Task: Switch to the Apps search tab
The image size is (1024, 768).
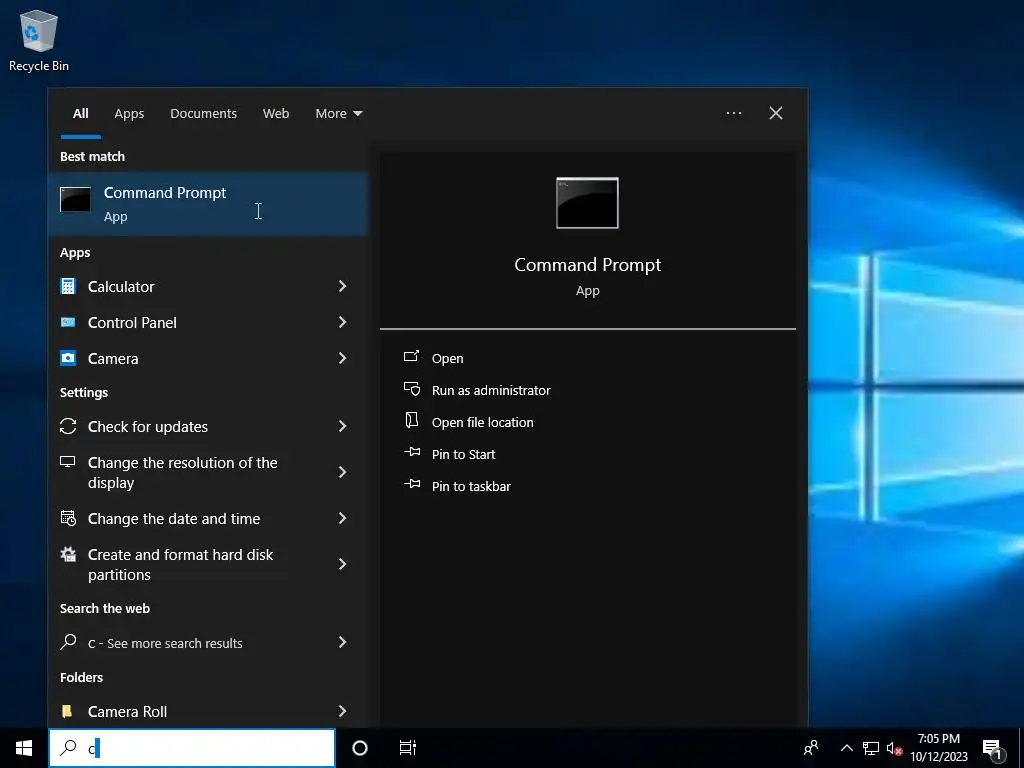Action: (129, 114)
